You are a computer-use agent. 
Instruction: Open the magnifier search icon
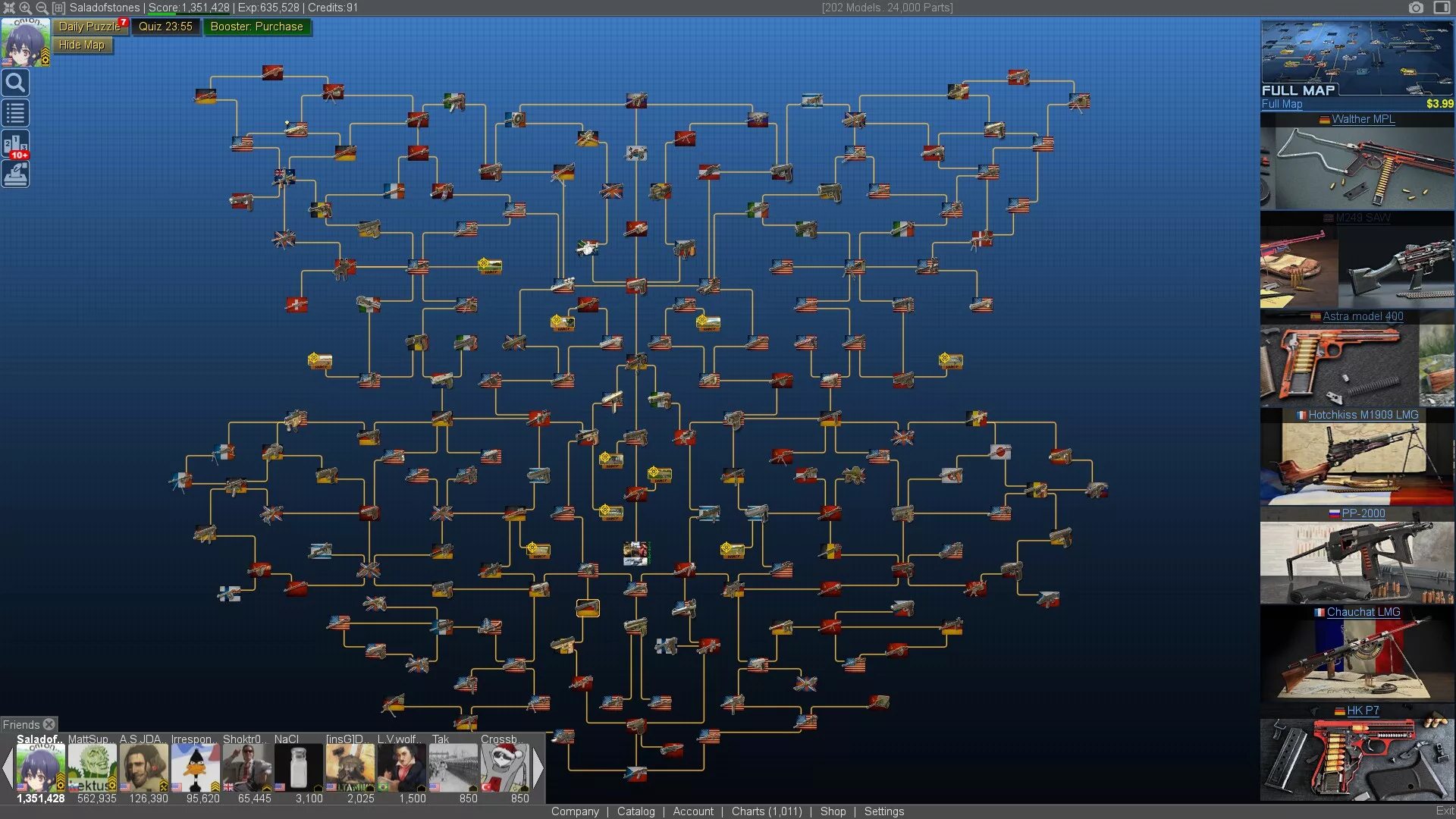[x=15, y=83]
